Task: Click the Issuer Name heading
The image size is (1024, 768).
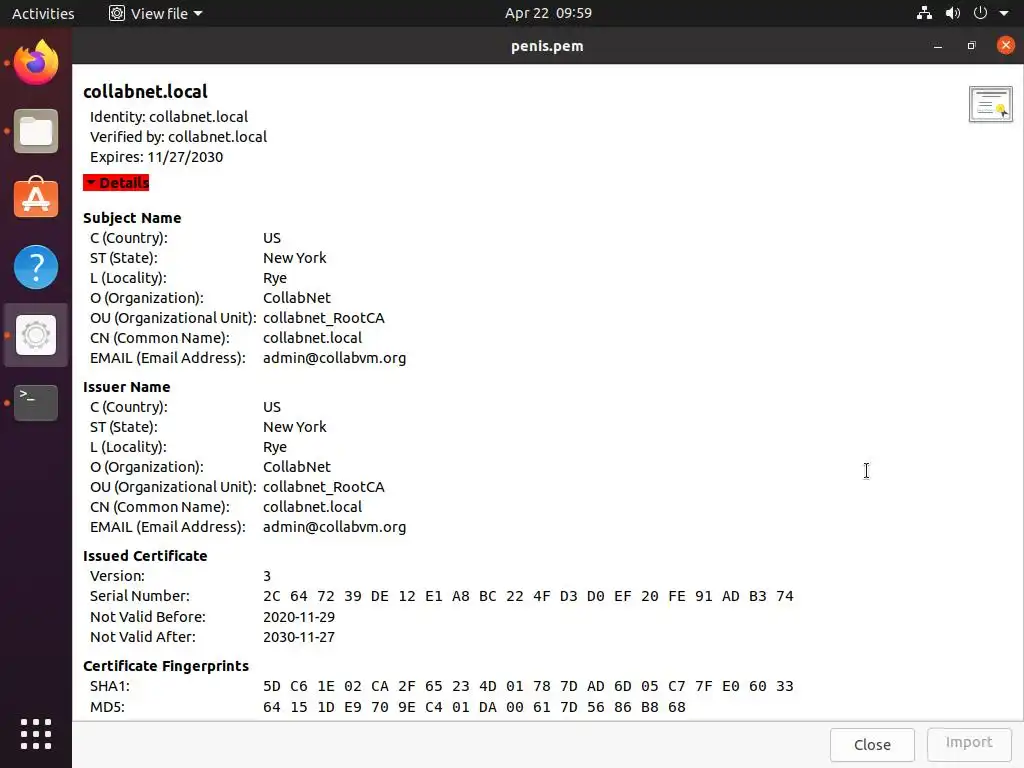Action: pyautogui.click(x=127, y=387)
